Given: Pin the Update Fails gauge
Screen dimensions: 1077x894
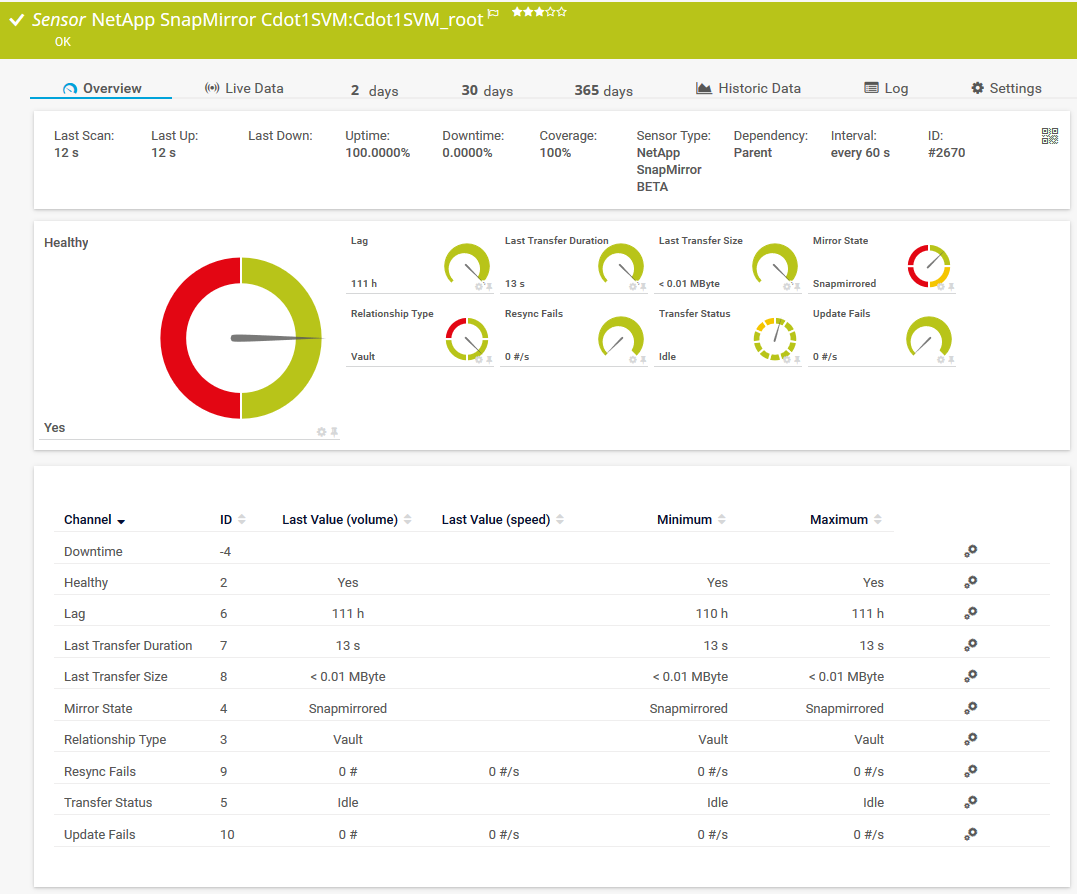Looking at the screenshot, I should tap(951, 360).
